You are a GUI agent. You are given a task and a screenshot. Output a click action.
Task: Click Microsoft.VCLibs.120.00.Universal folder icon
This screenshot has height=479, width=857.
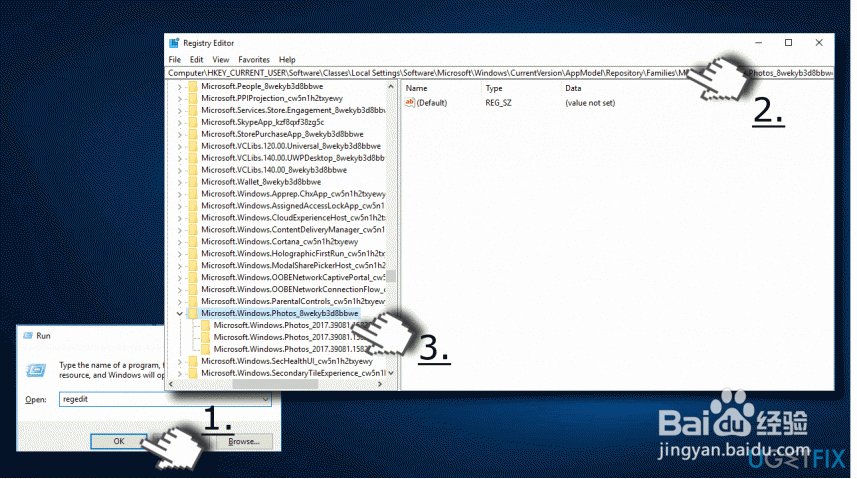[192, 147]
